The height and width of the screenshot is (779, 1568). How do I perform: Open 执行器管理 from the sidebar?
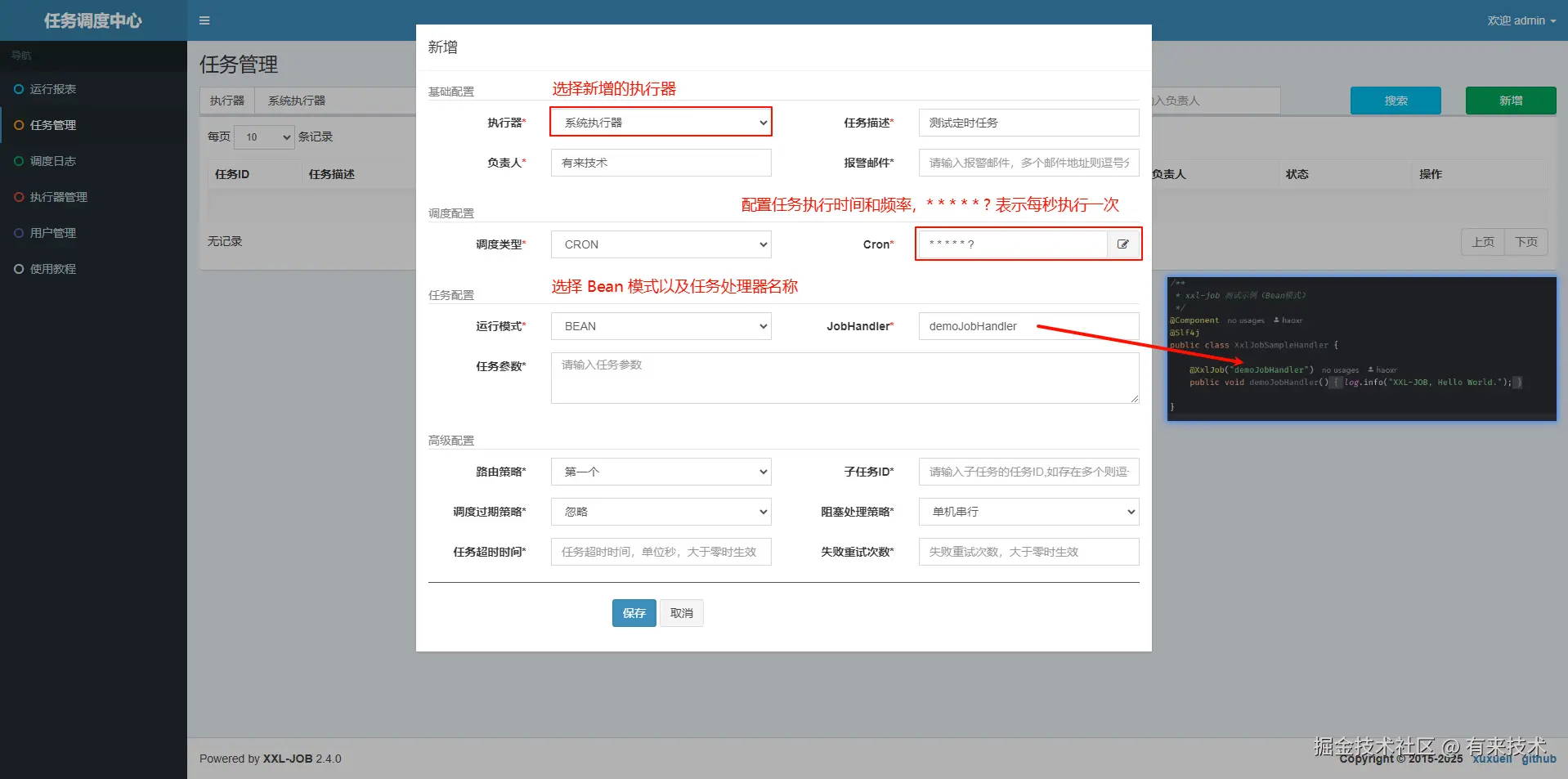[x=18, y=197]
